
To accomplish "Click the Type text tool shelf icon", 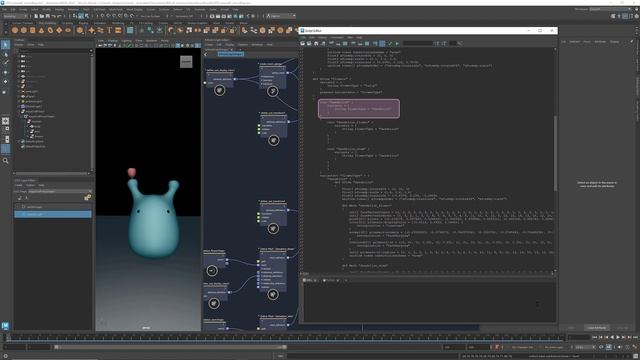I will [x=109, y=30].
